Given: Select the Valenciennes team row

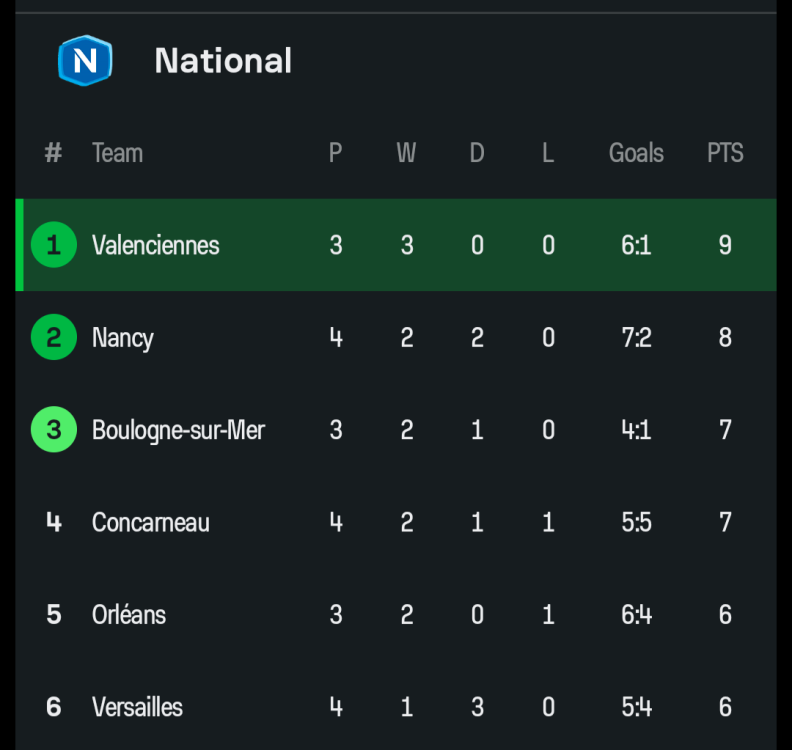Looking at the screenshot, I should coord(156,245).
